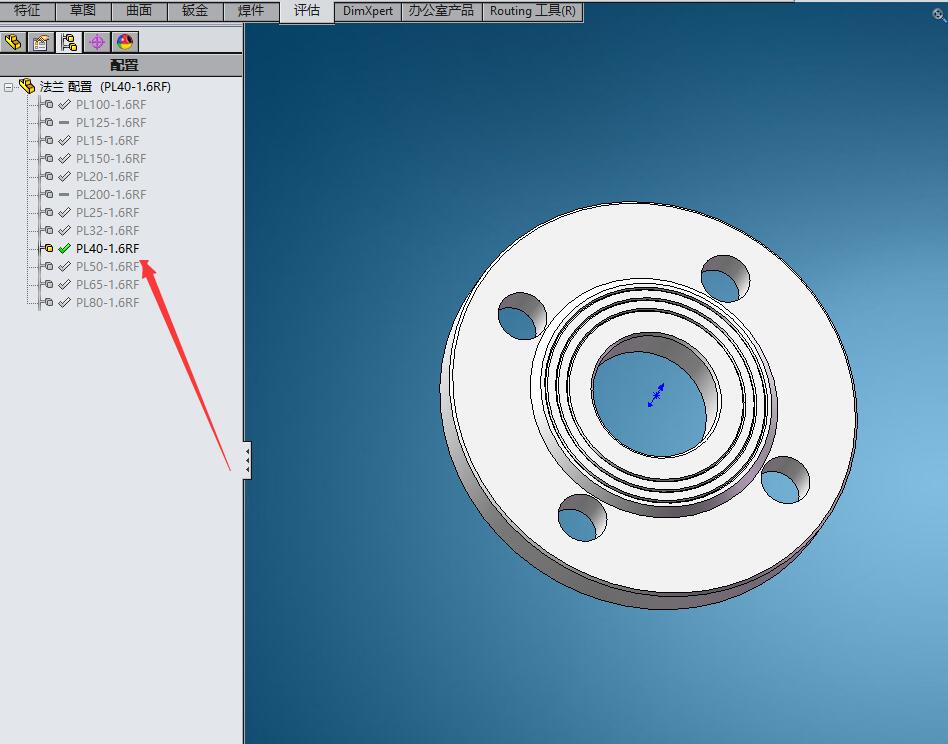Click the view orientation icon at top right
Screen dimensions: 948x744
click(940, 15)
